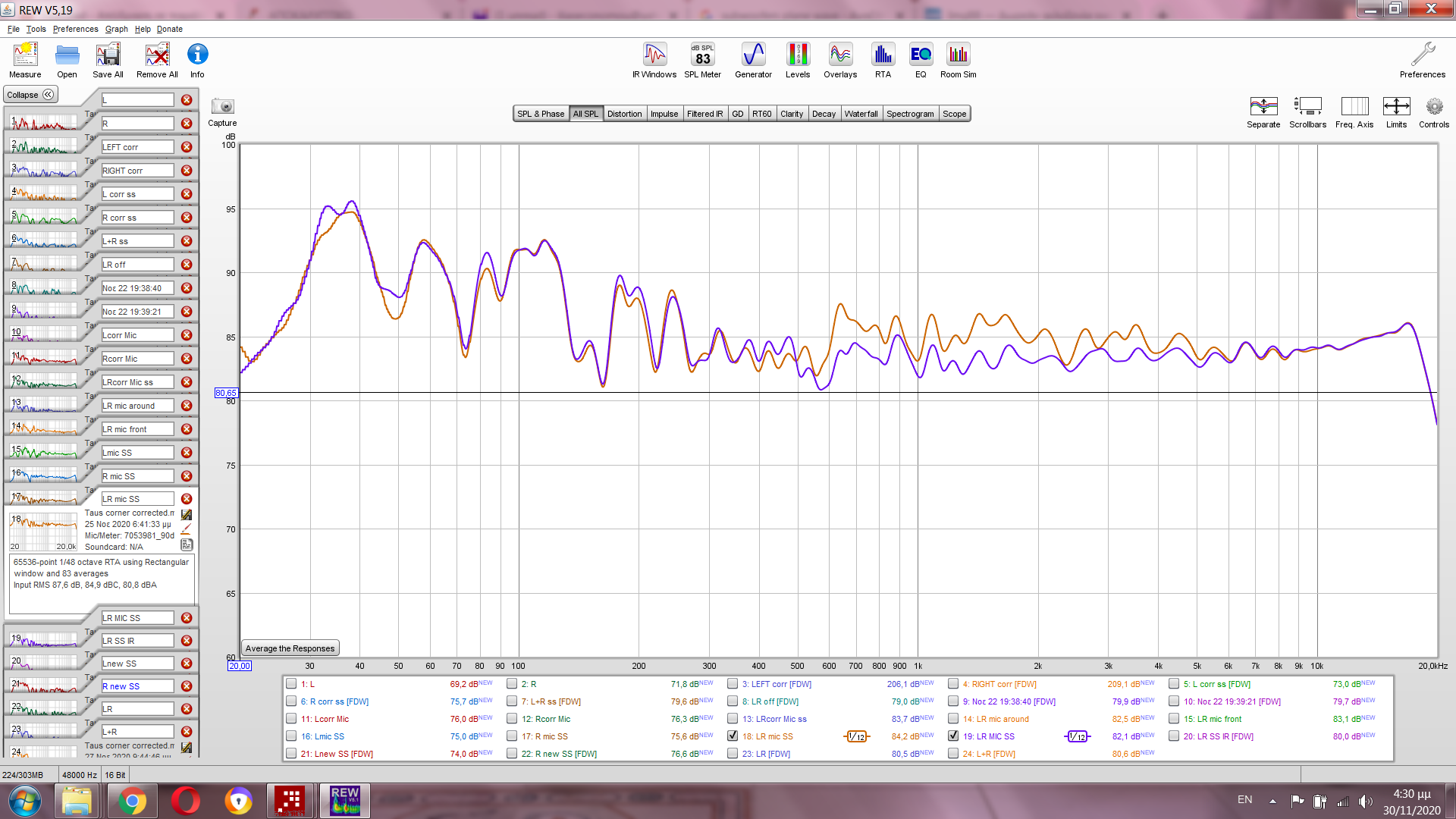Edit the LR mic SS measurement name field
This screenshot has height=819, width=1456.
coord(137,499)
